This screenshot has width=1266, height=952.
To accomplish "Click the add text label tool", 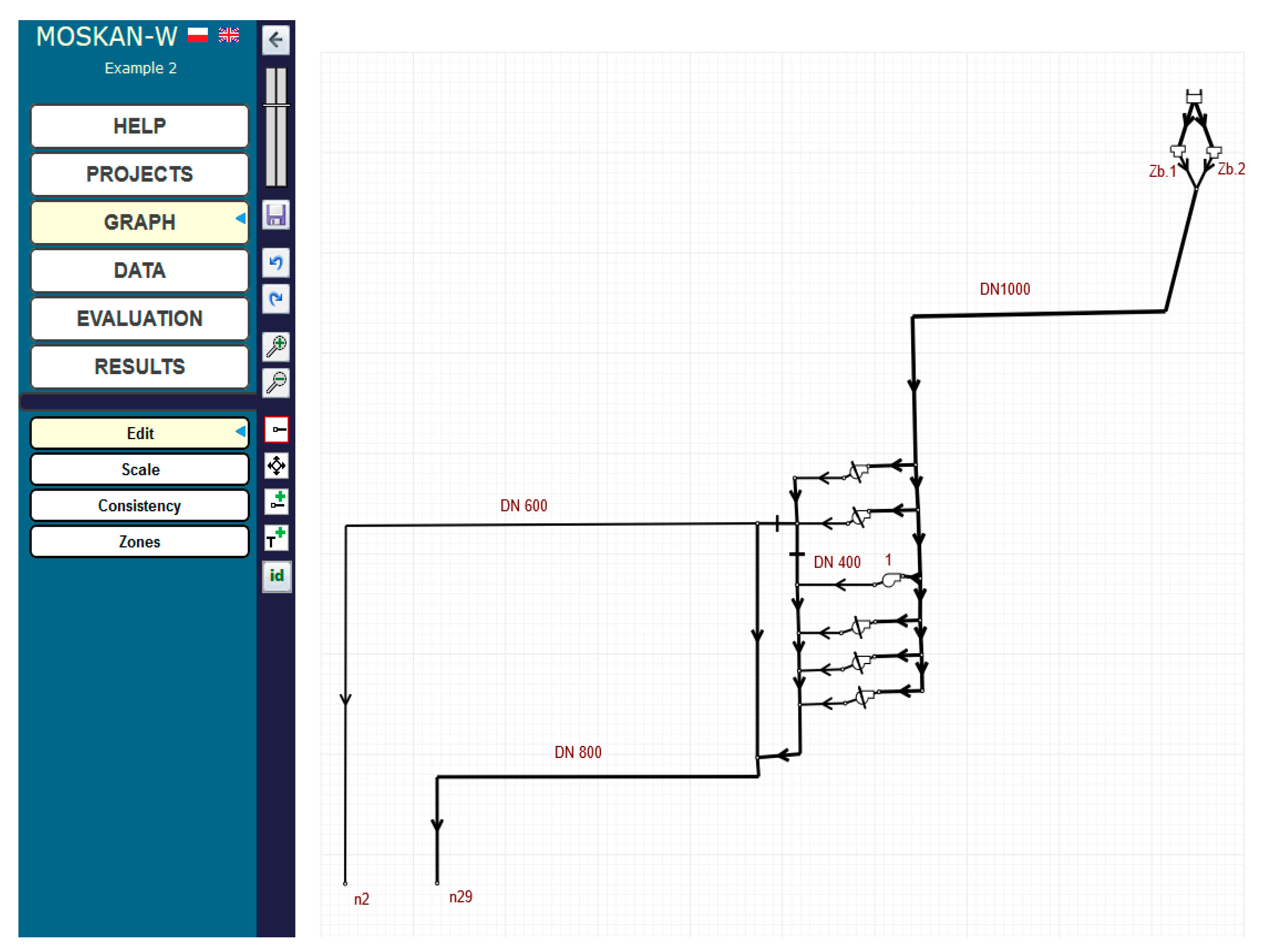I will (276, 538).
